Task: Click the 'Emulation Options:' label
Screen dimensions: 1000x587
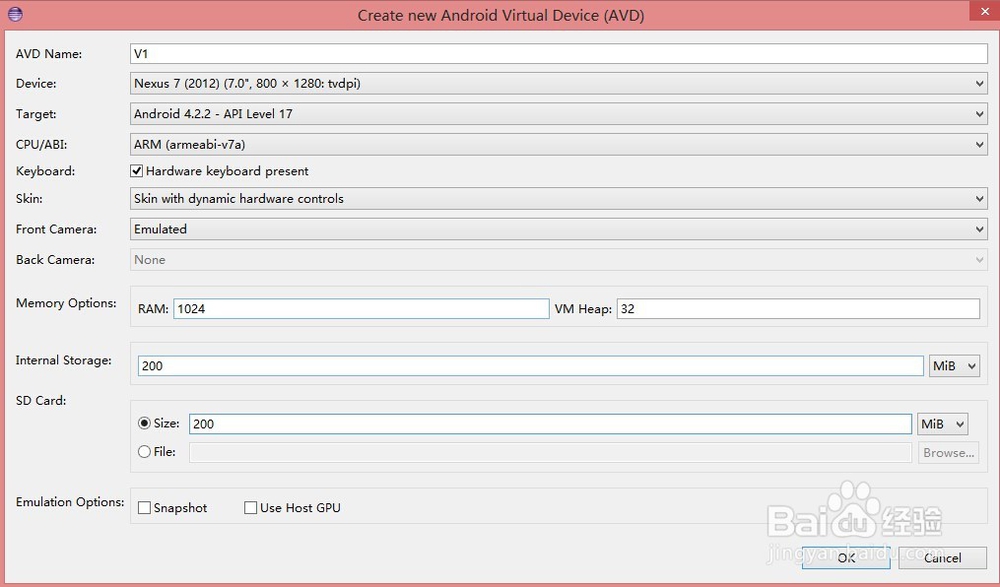Action: tap(70, 502)
